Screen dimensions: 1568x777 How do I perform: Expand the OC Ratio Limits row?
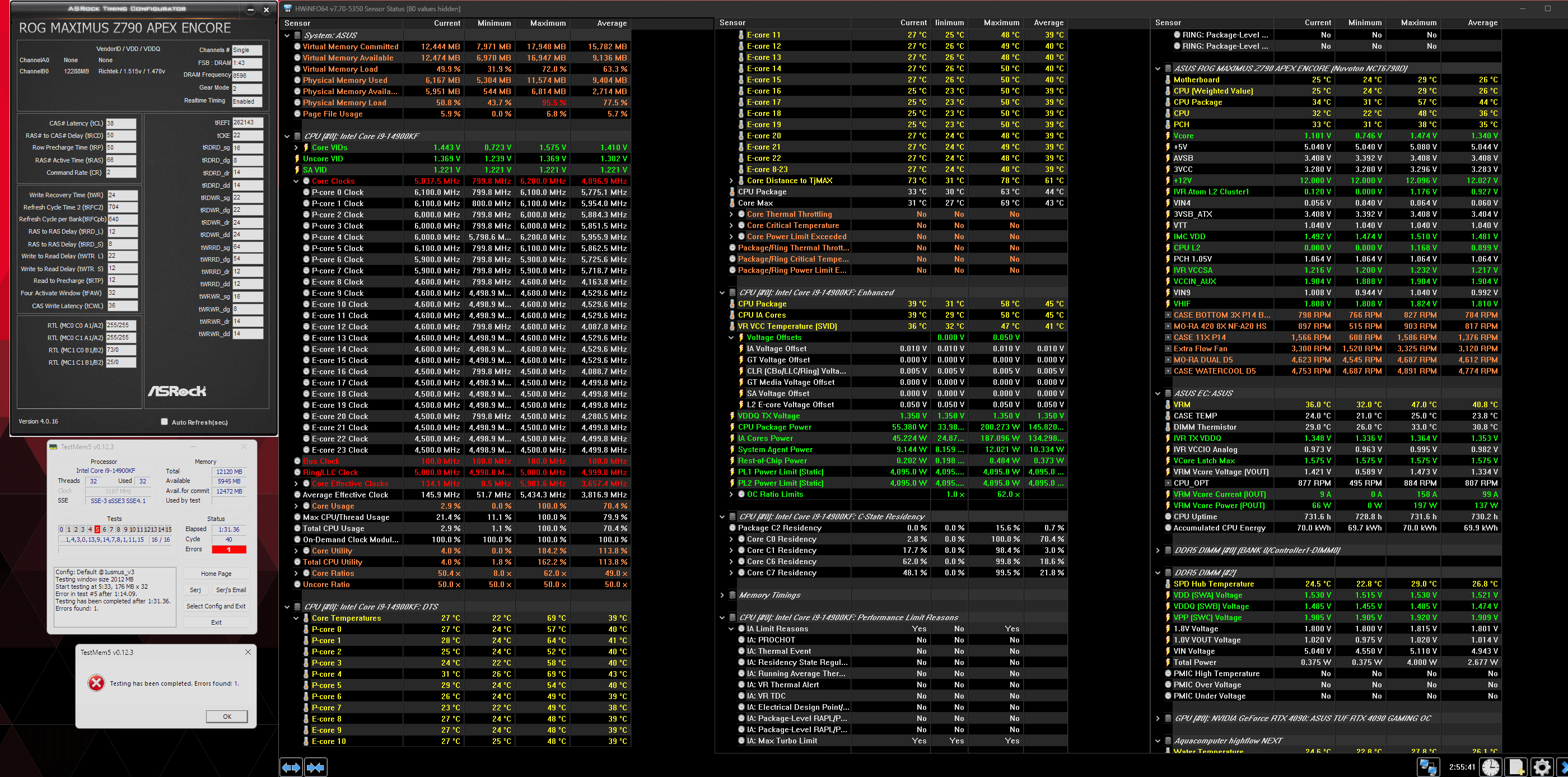(x=732, y=494)
